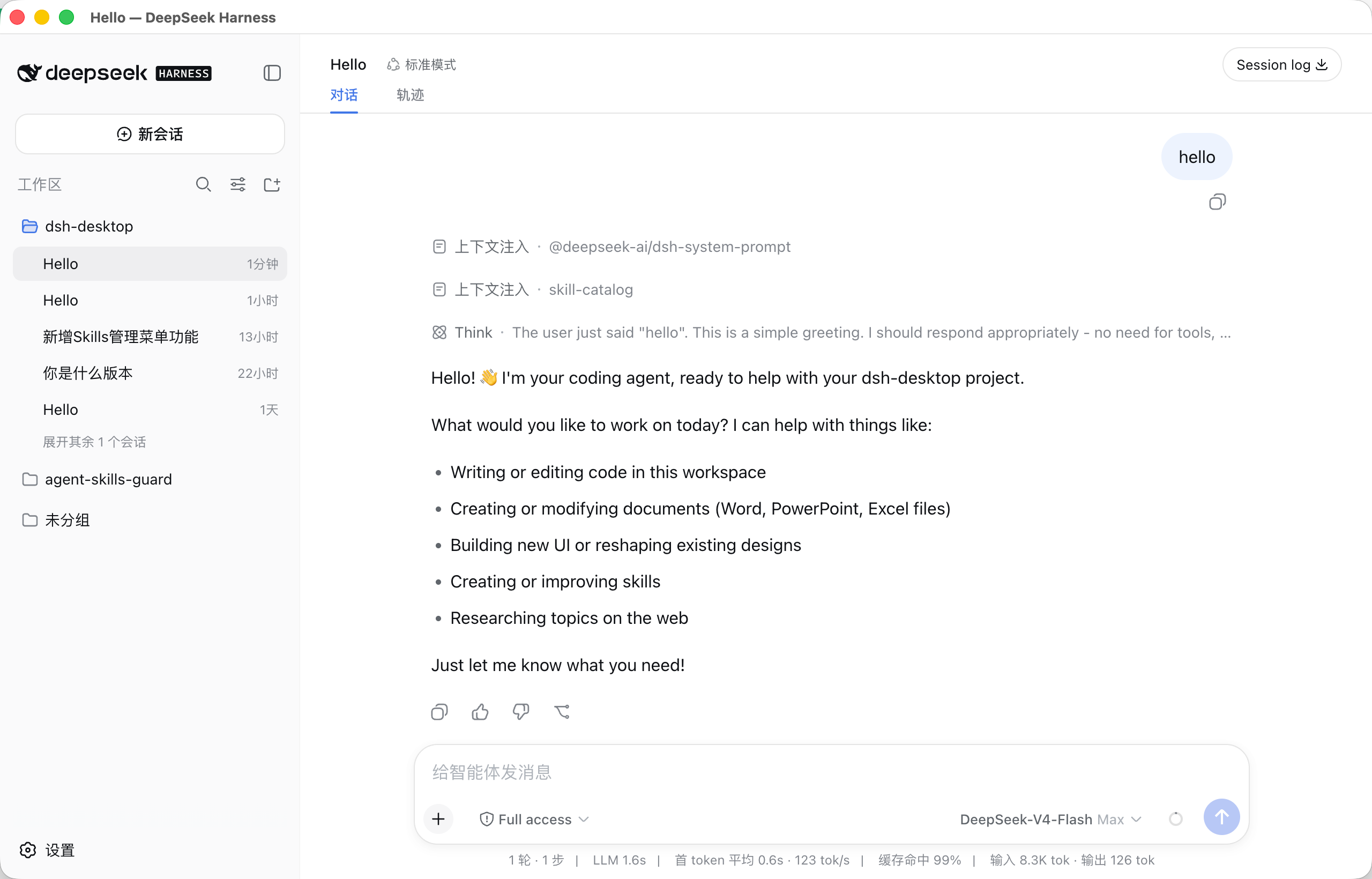Expand the dsh-system-prompt context injection row
Screen dimensions: 1372x879
(x=611, y=247)
